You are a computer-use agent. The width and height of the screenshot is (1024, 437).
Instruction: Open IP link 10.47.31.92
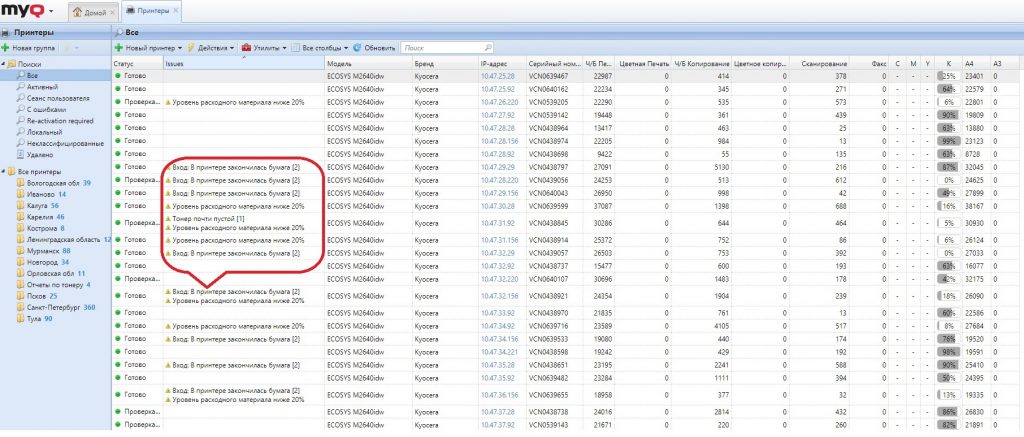click(x=497, y=223)
